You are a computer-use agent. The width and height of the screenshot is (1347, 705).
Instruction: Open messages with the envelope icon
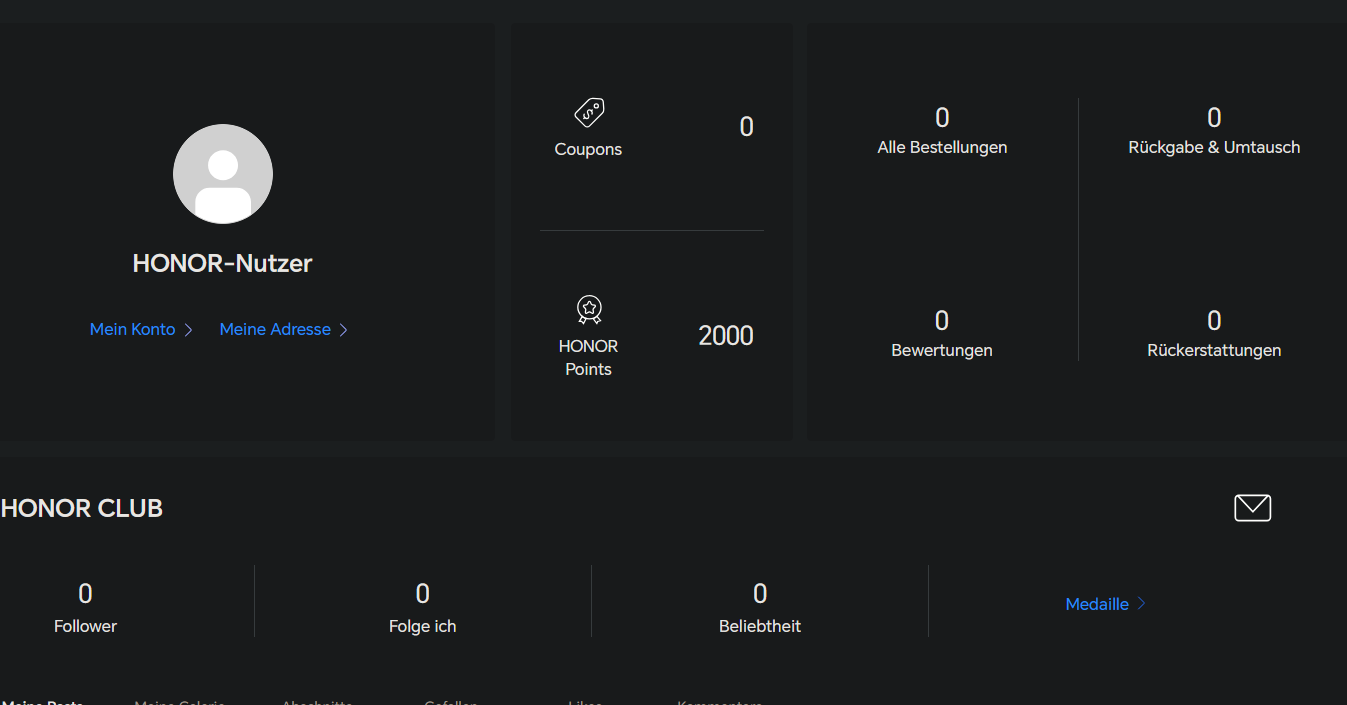(1252, 508)
